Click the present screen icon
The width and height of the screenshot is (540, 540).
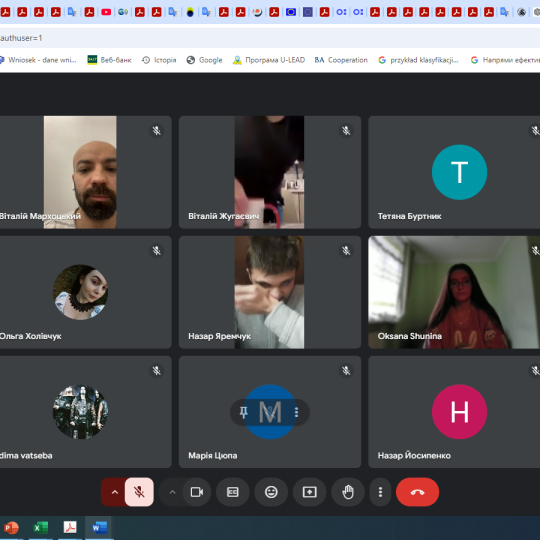coord(309,492)
